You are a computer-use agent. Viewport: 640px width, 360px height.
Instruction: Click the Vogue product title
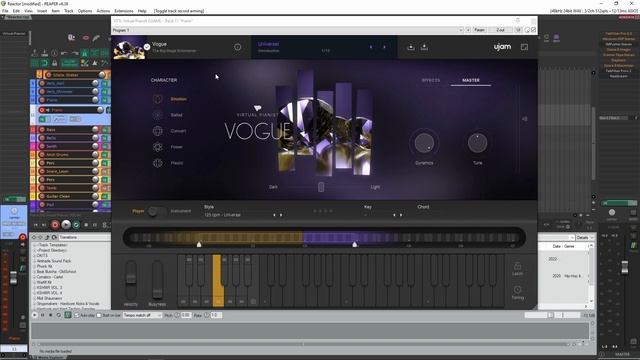pos(160,44)
